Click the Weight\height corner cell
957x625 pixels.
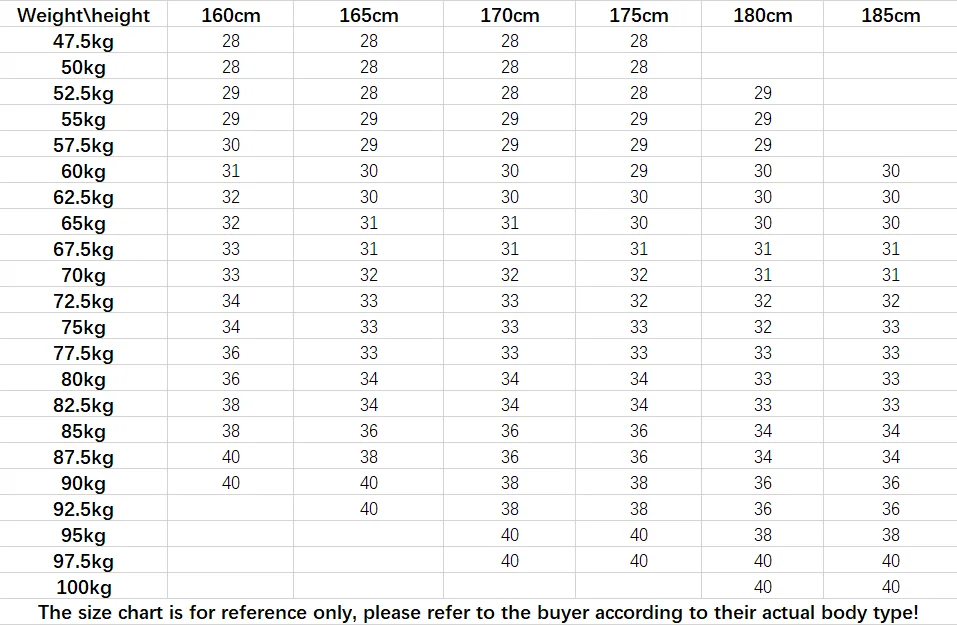click(84, 15)
